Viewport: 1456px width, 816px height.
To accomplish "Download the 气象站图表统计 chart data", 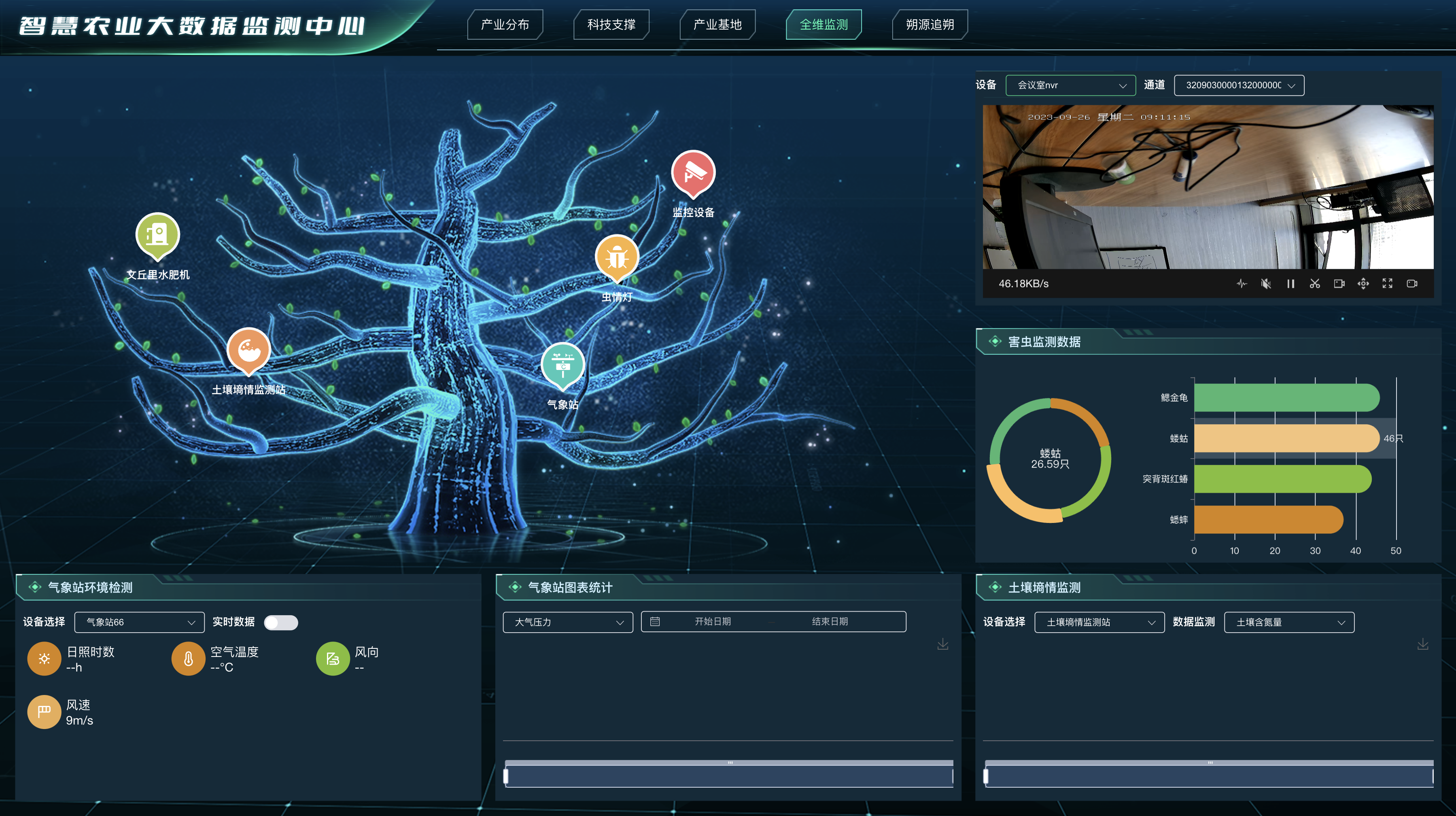I will coord(943,644).
